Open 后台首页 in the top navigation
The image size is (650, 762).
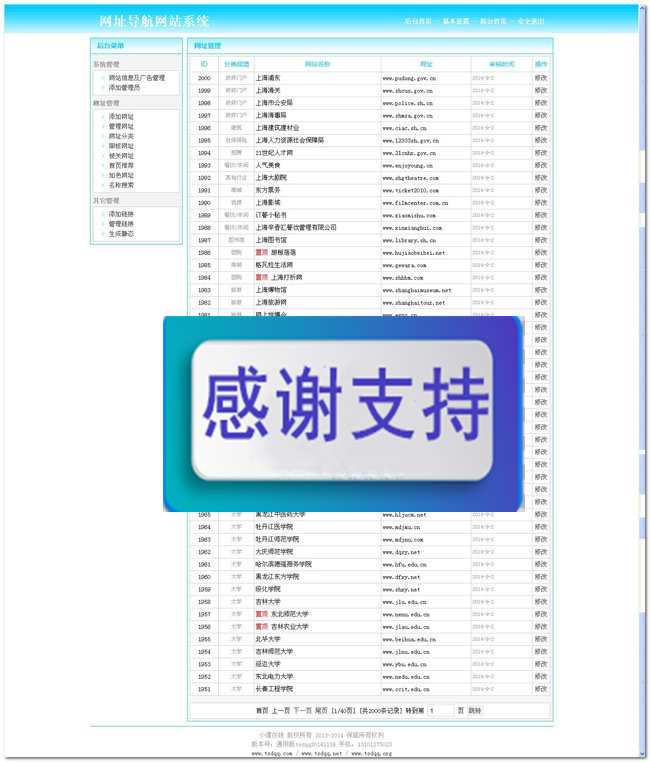[418, 21]
